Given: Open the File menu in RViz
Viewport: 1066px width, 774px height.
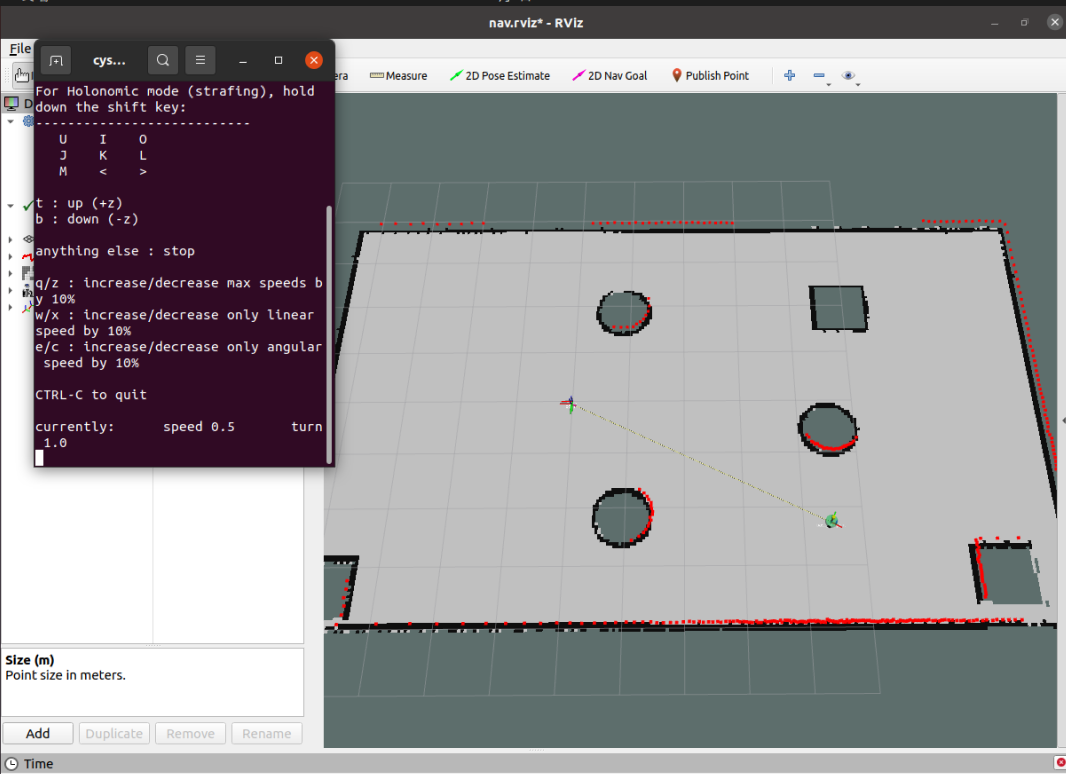Looking at the screenshot, I should click(x=20, y=49).
